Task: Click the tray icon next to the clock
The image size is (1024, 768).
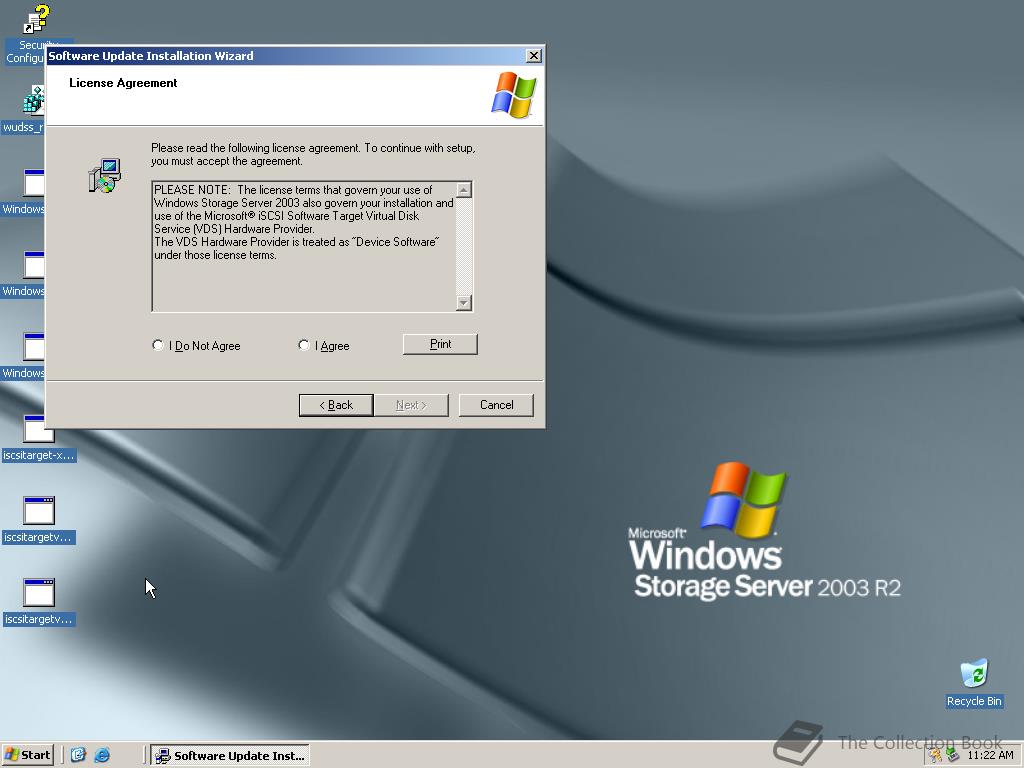Action: [953, 756]
